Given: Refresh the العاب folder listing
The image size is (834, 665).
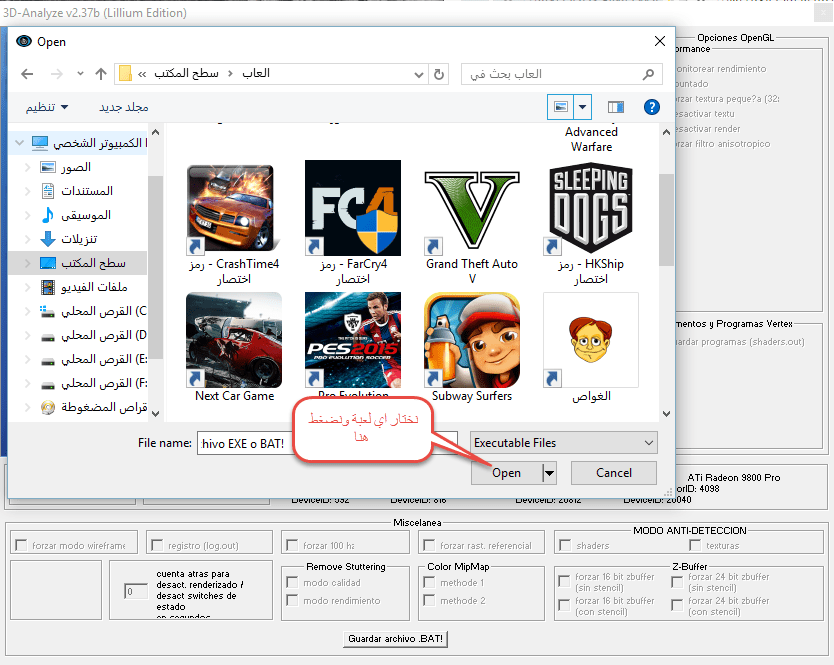Looking at the screenshot, I should pos(439,74).
